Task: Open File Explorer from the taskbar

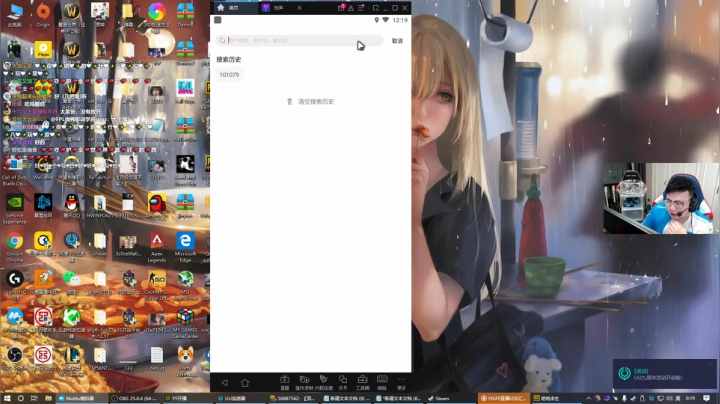Action: (48, 398)
